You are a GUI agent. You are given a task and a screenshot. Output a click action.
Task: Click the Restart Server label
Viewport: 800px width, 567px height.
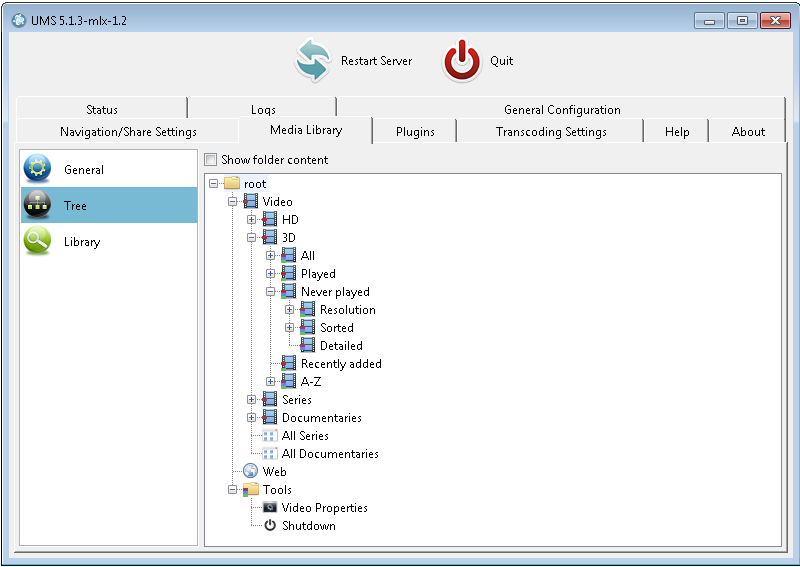(376, 61)
